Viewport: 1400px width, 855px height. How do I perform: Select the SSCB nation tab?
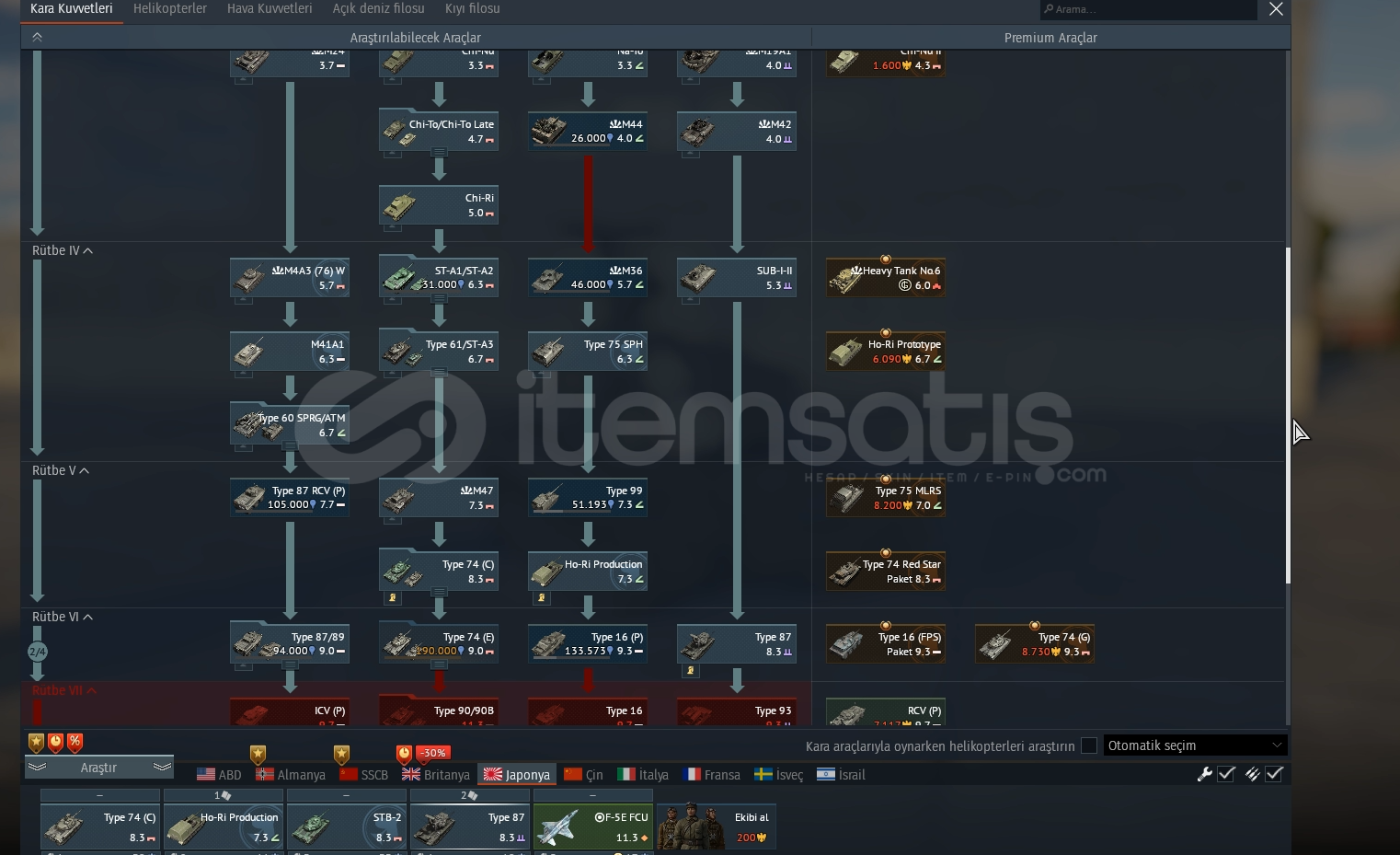click(x=364, y=775)
